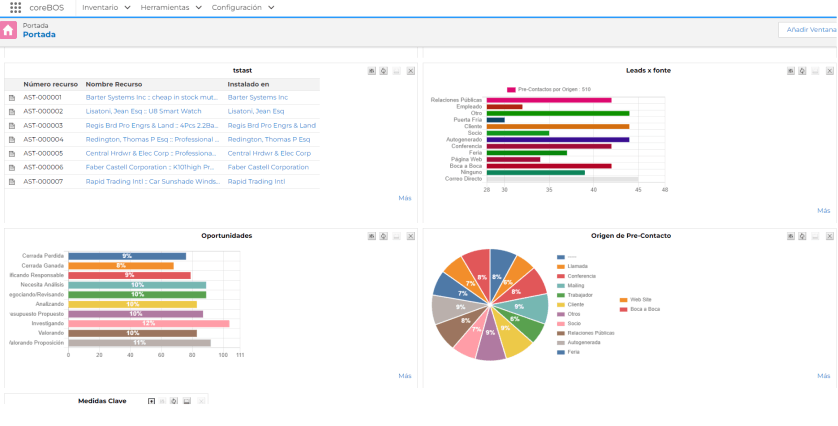
Task: Refresh the tstast widget
Action: point(384,71)
